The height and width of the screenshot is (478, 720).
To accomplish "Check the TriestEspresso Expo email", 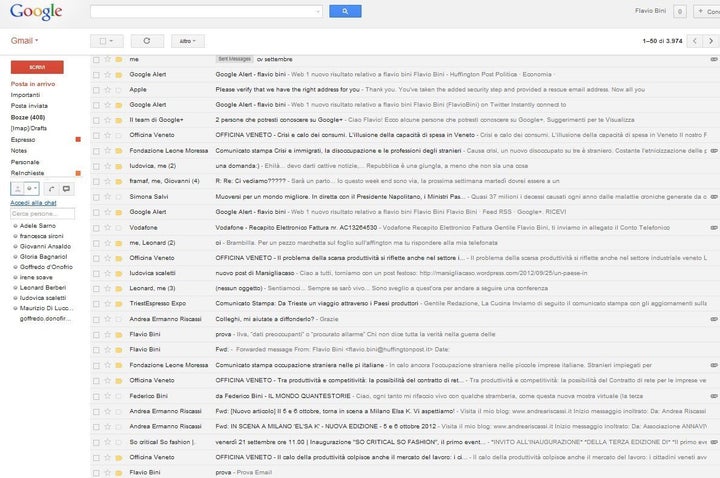I will [x=96, y=304].
